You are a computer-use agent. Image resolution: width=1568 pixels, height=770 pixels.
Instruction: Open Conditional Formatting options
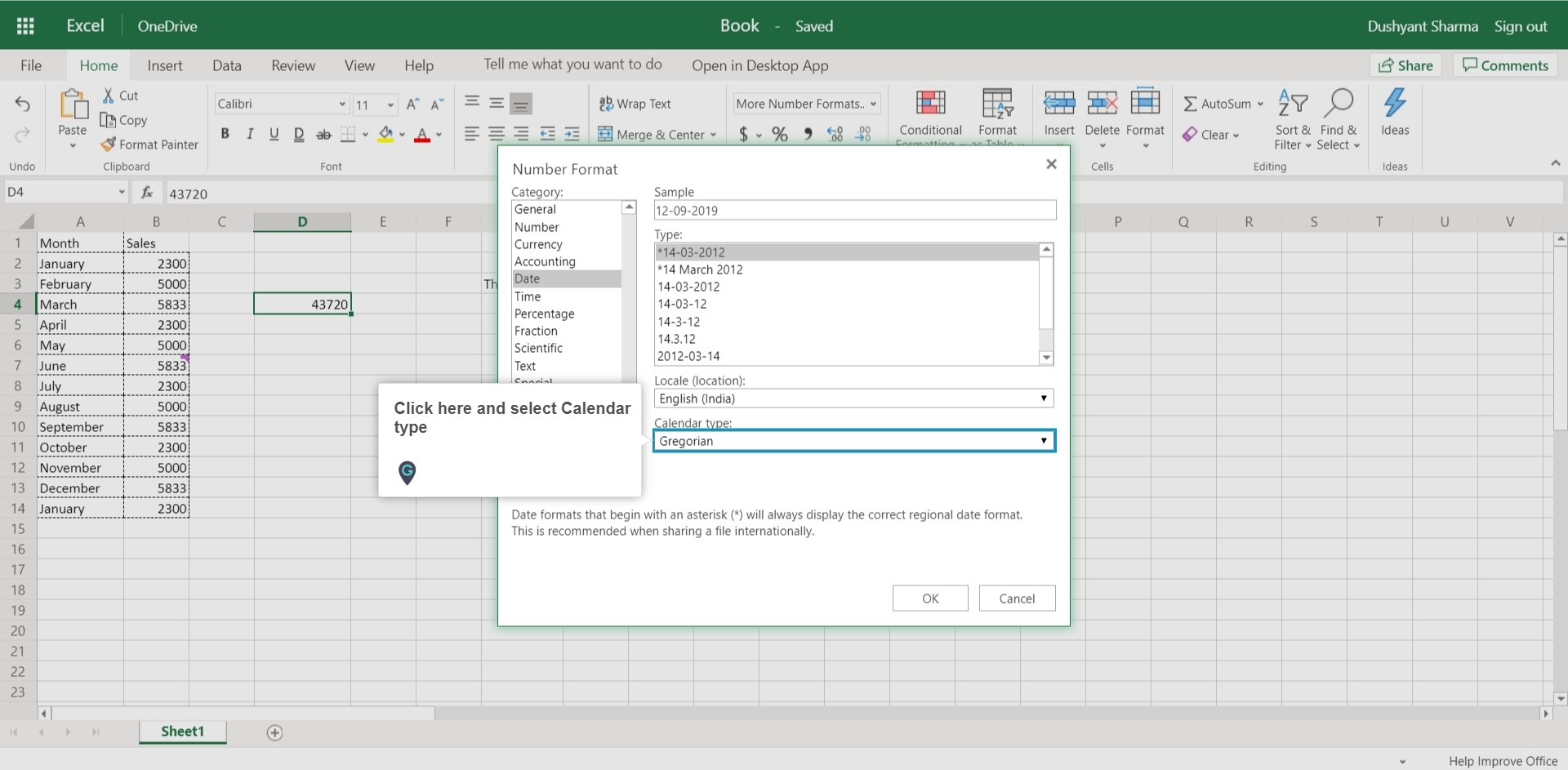(x=929, y=114)
